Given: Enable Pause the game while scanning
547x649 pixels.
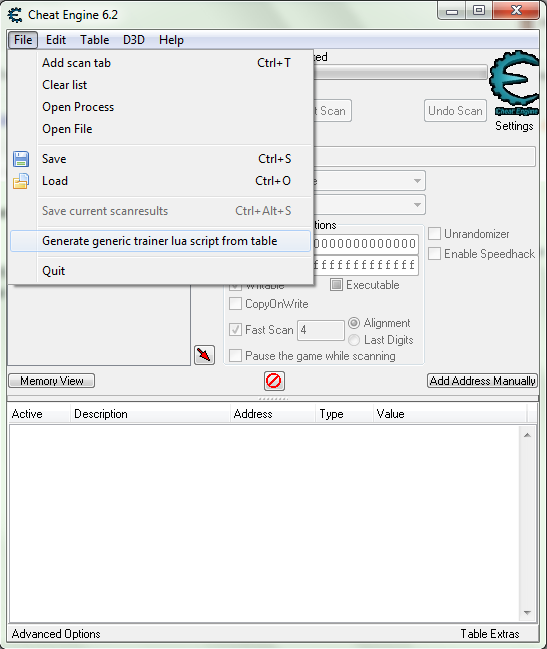Looking at the screenshot, I should [235, 356].
